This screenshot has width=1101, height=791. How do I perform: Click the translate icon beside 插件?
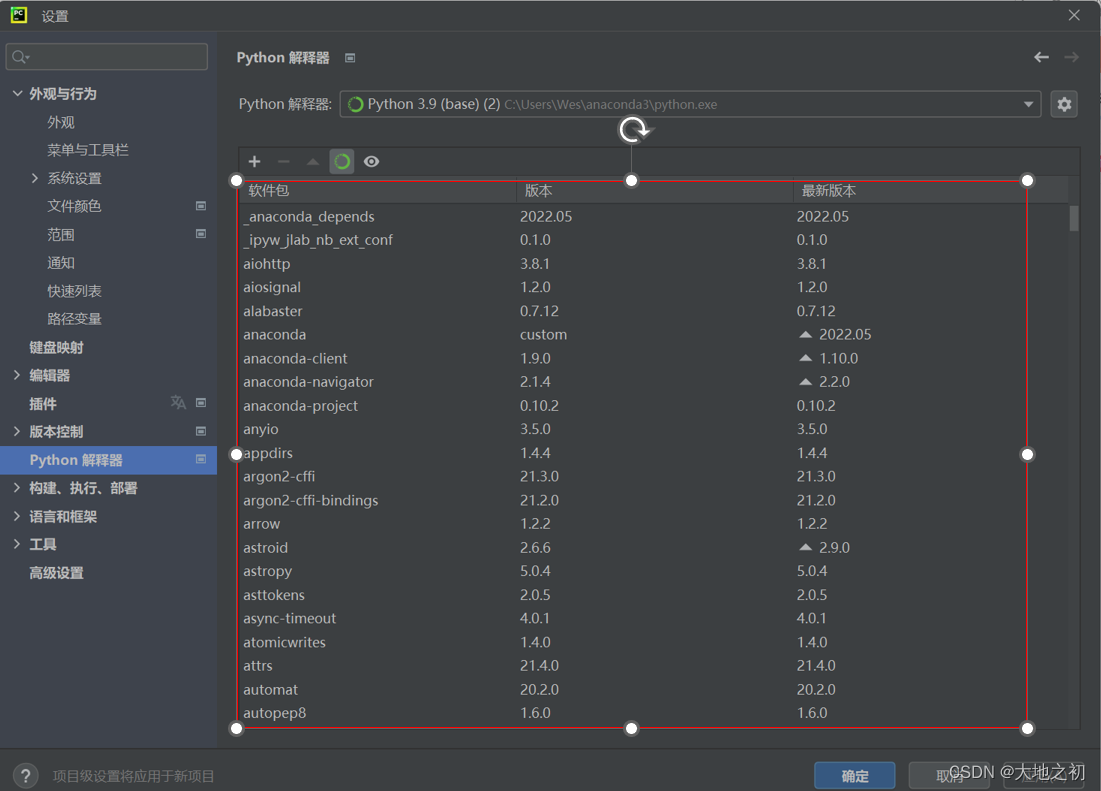(178, 402)
